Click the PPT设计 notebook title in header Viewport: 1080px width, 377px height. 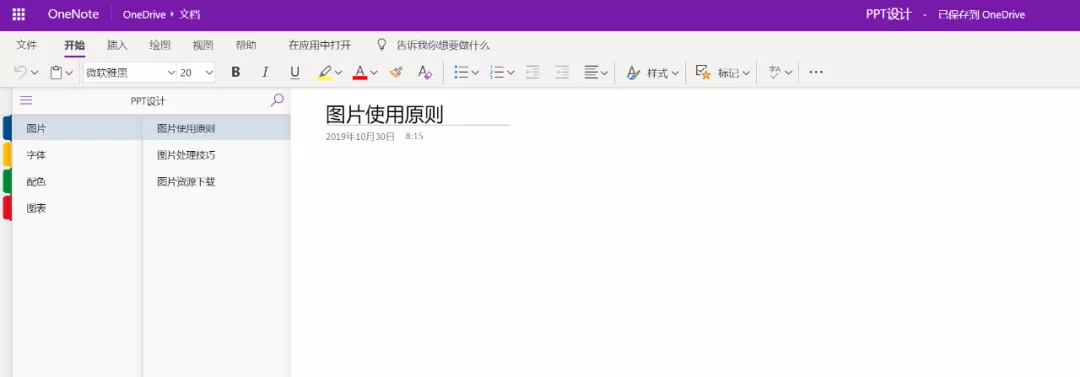point(889,14)
